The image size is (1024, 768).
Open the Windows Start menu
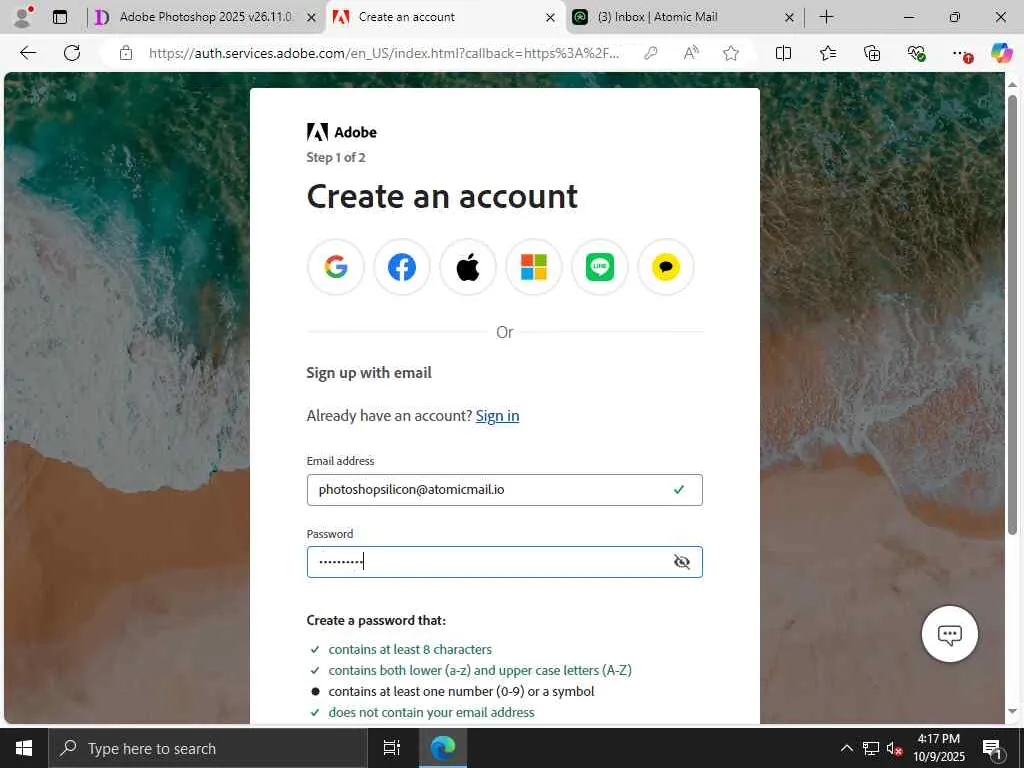point(24,748)
